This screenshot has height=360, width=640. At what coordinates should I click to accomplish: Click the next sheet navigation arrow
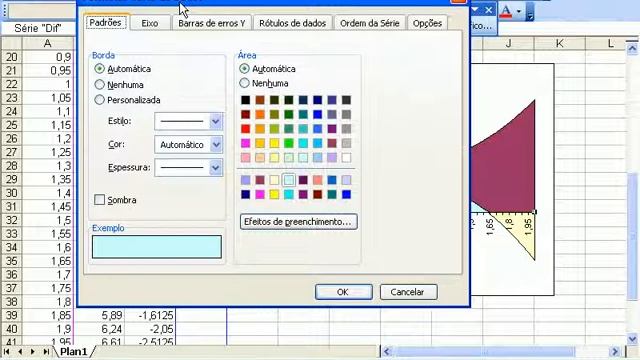tap(33, 351)
